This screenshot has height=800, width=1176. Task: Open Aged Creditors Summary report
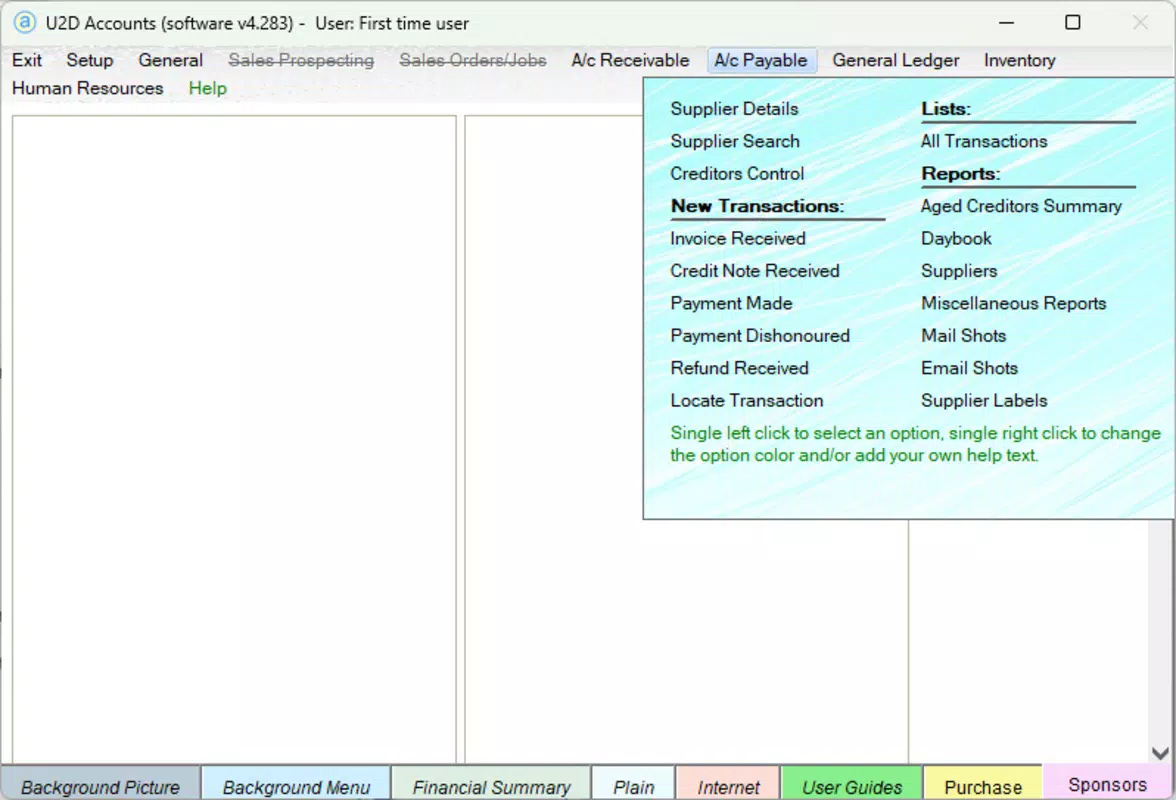1022,205
